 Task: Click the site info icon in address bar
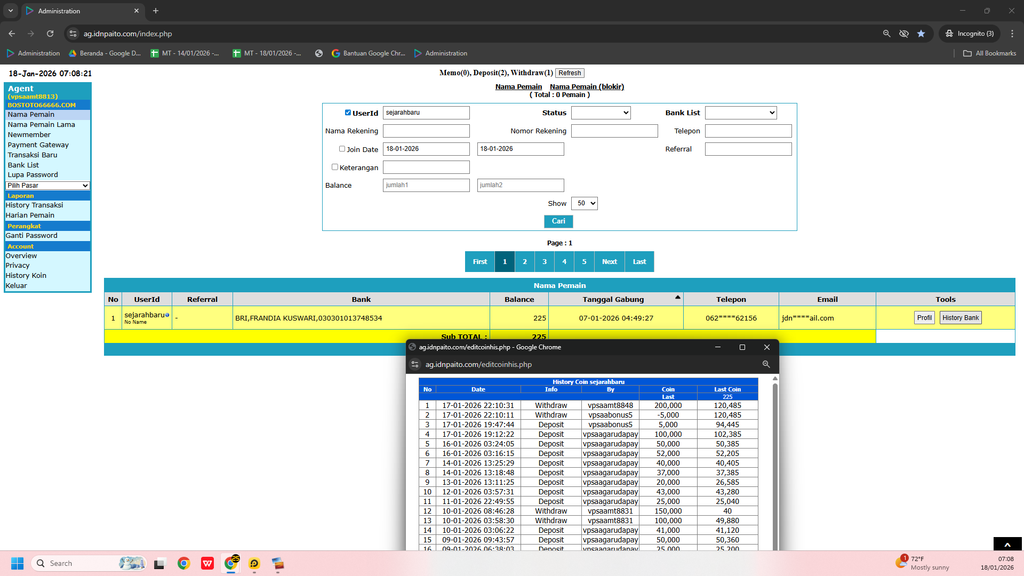click(x=73, y=33)
